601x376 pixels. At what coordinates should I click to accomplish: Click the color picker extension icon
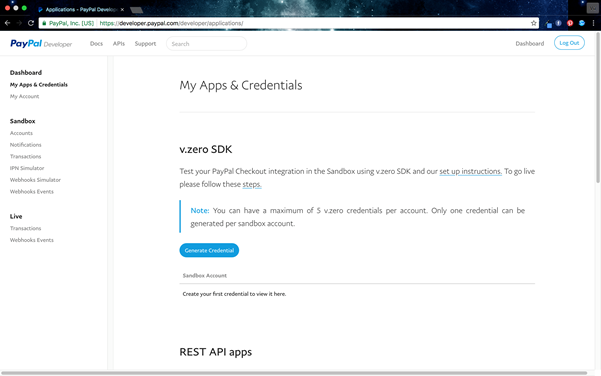click(548, 24)
